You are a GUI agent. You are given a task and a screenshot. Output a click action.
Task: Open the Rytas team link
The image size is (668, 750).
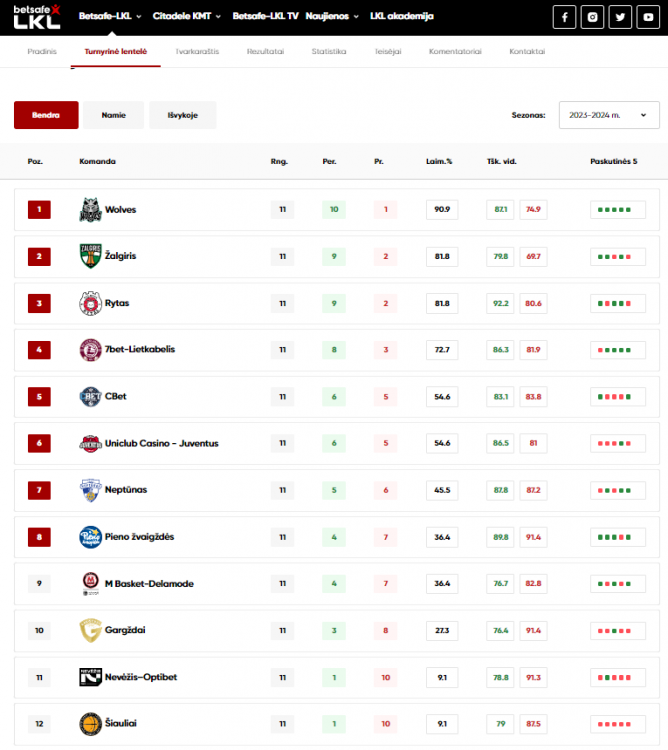coord(117,303)
